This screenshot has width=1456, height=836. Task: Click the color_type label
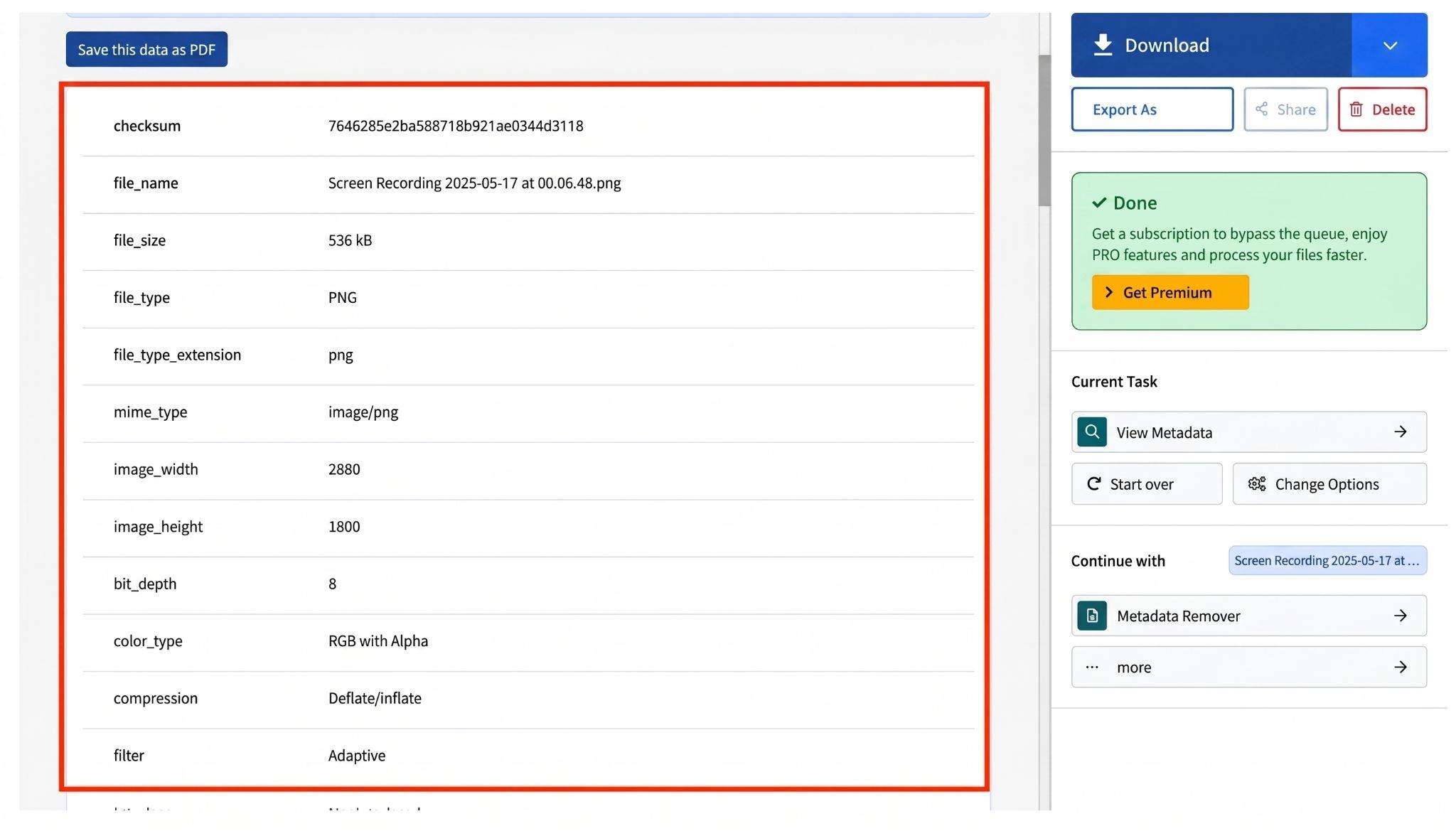click(x=148, y=641)
